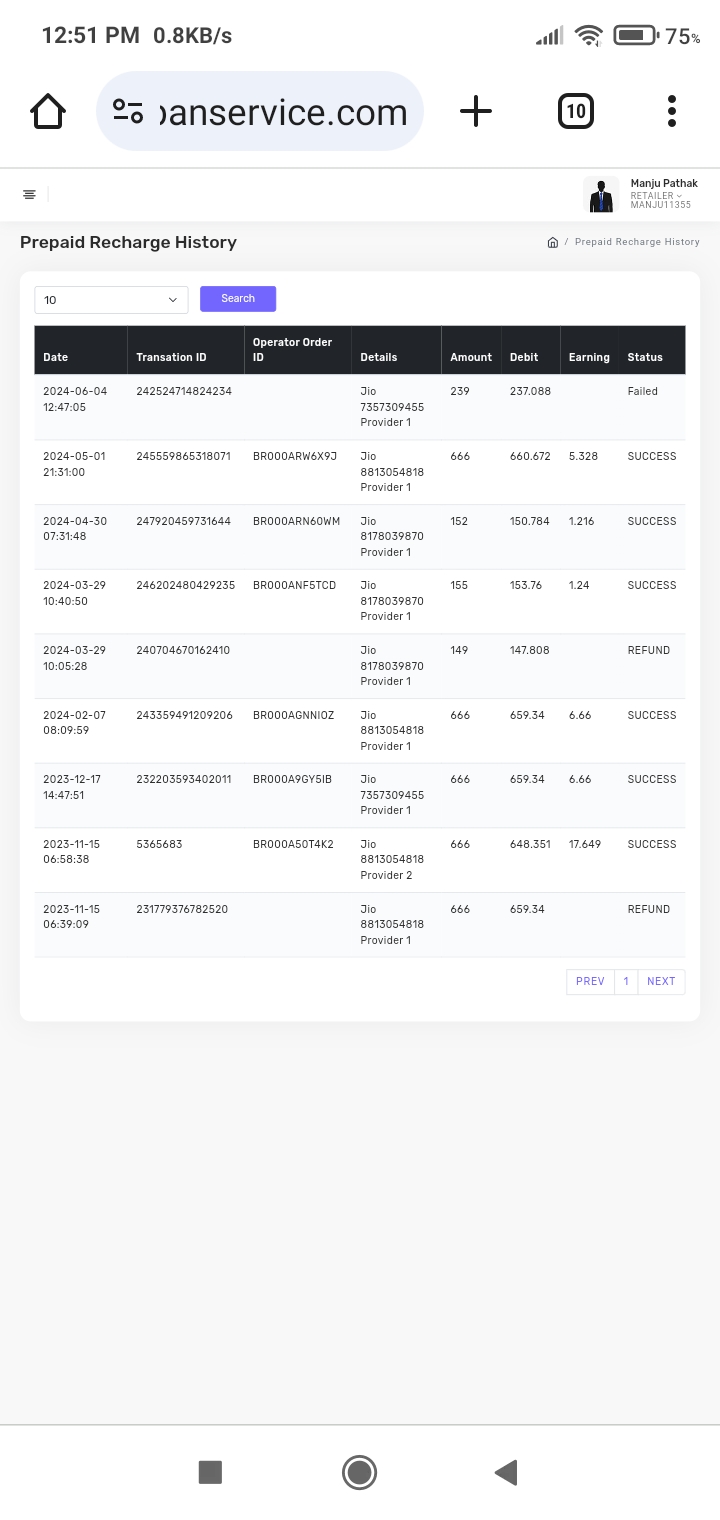Sort by the Date column header
The width and height of the screenshot is (720, 1520).
click(x=56, y=357)
